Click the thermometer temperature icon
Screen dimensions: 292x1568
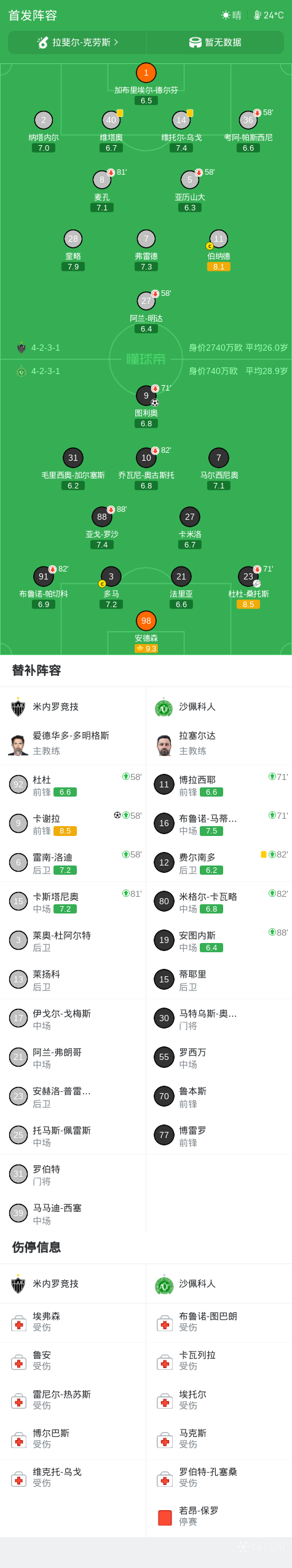click(x=258, y=15)
